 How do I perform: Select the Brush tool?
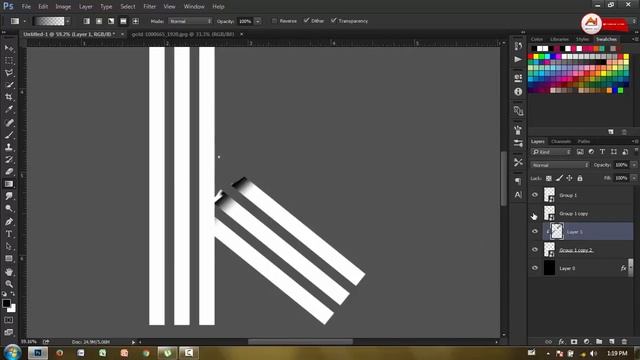coord(9,135)
